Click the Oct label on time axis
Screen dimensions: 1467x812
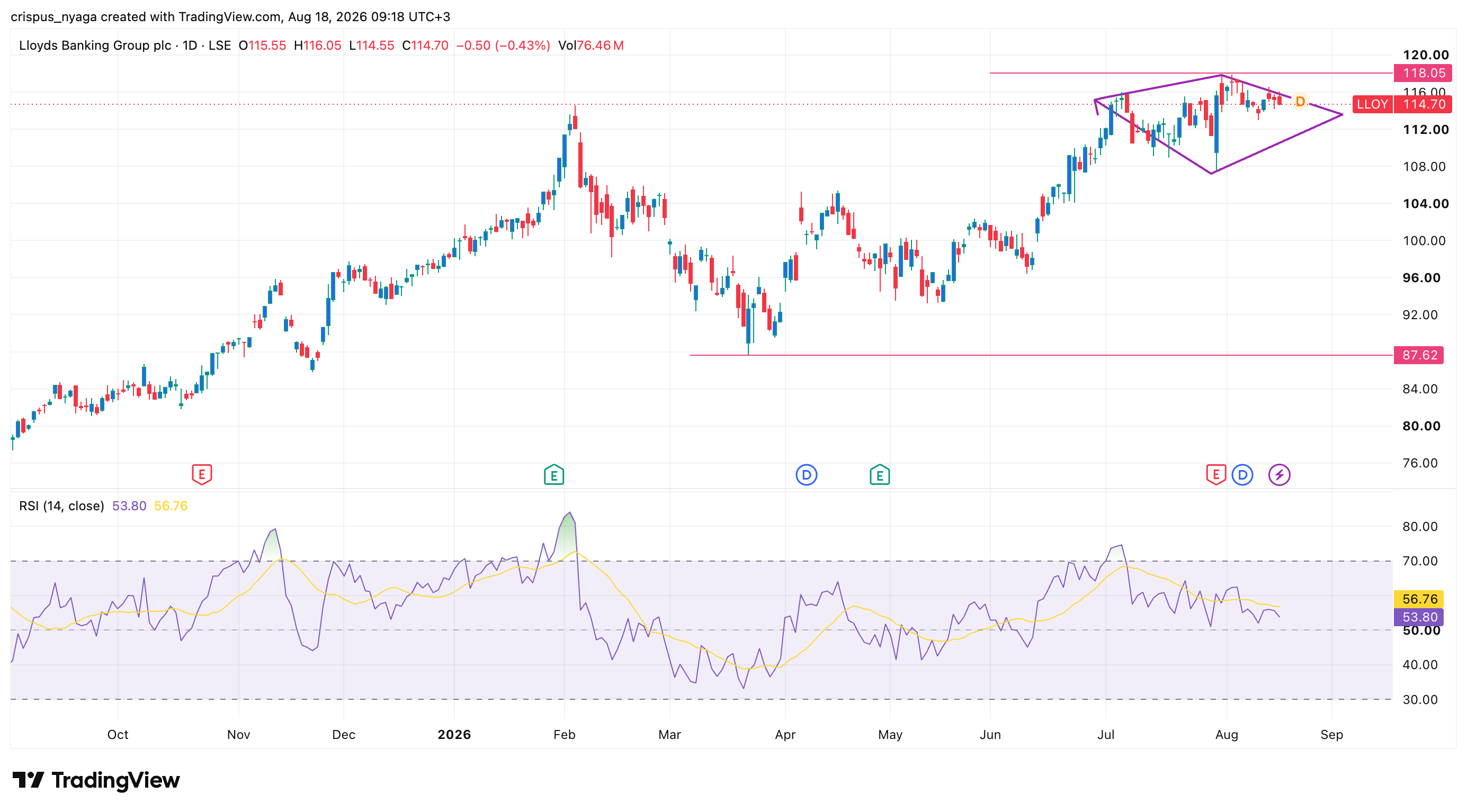(118, 735)
